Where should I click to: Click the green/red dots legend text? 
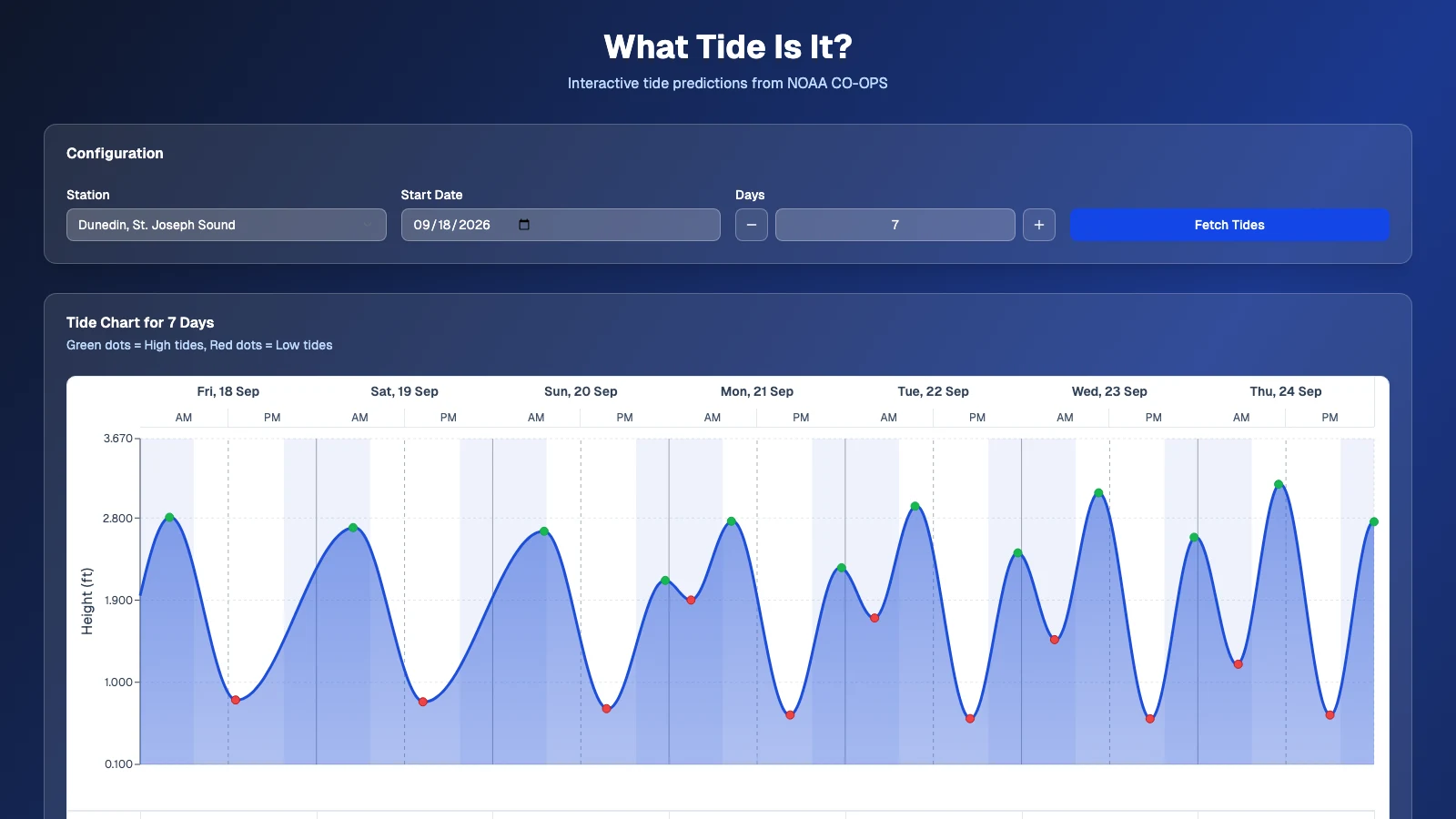[x=199, y=345]
